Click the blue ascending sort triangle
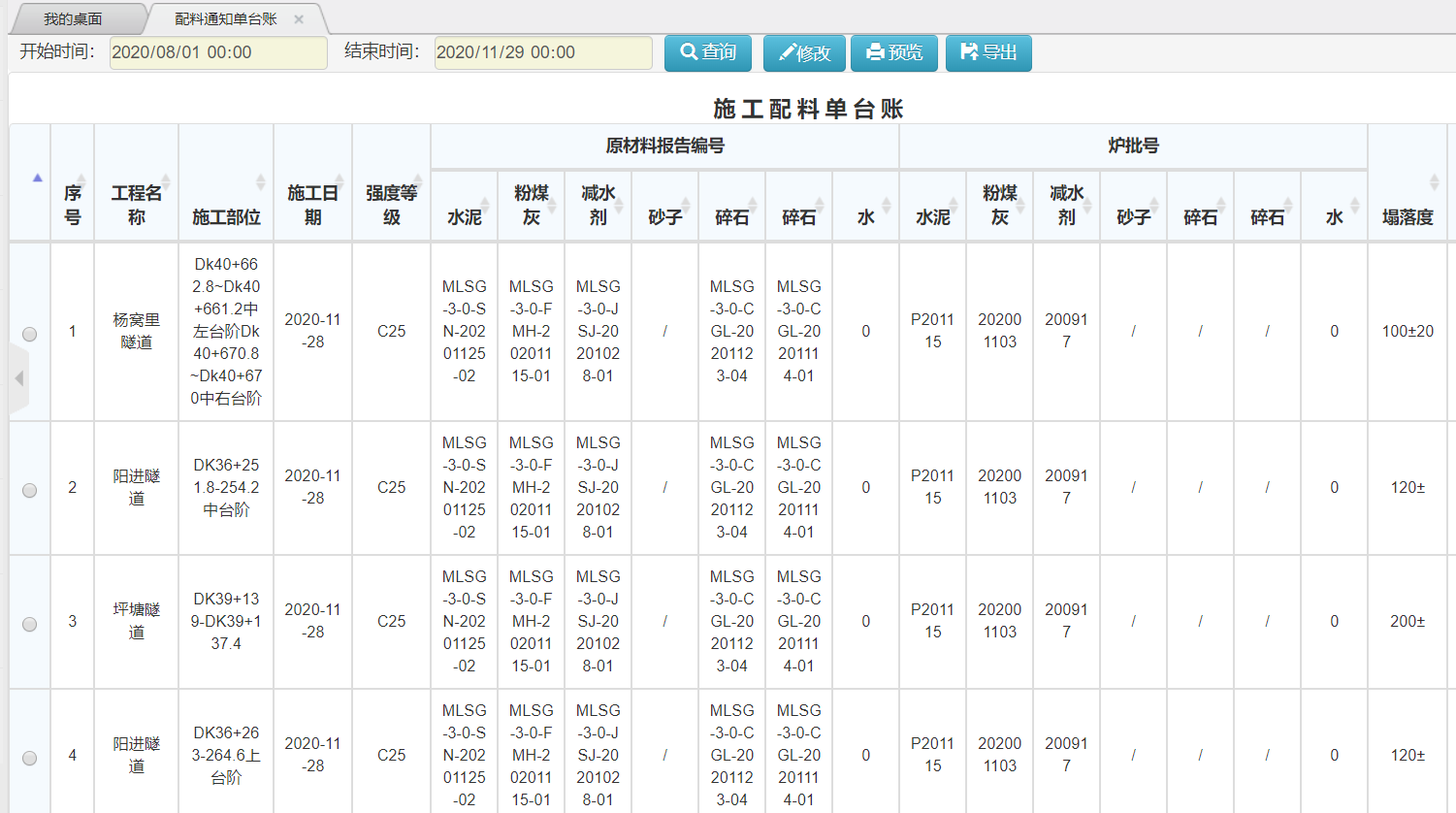 tap(38, 178)
